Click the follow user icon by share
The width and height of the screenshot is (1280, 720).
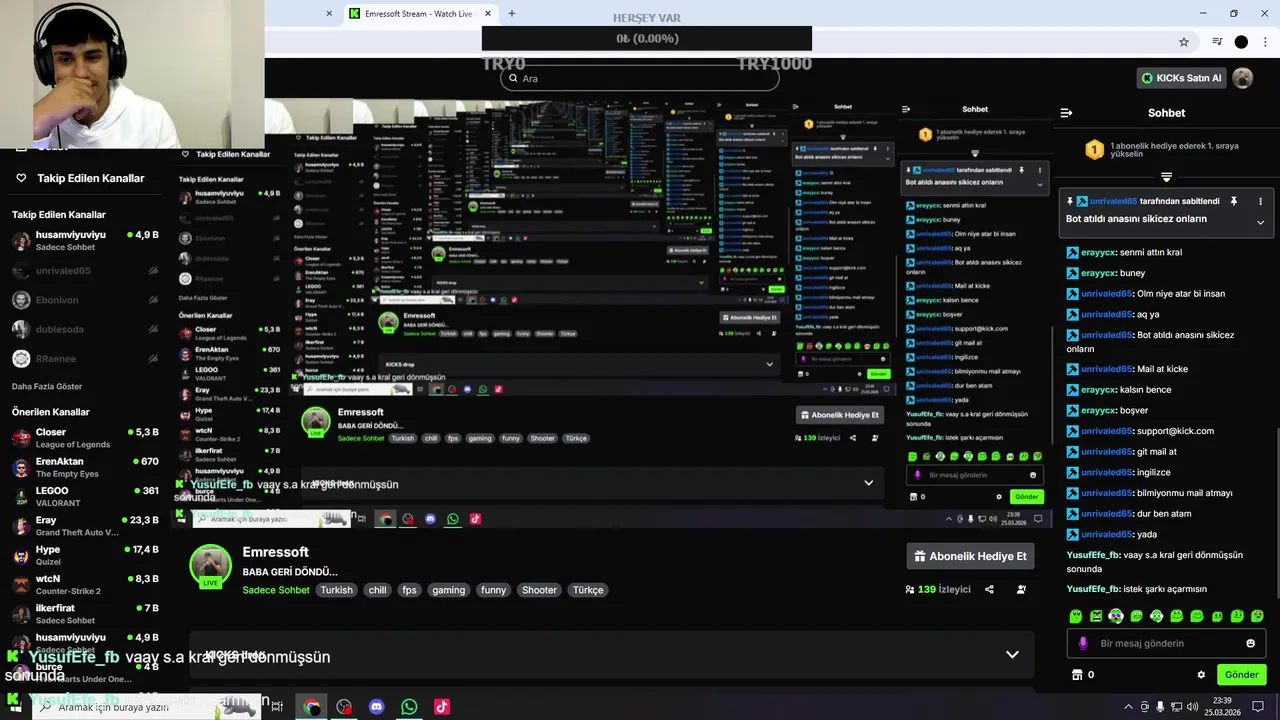pyautogui.click(x=1021, y=590)
